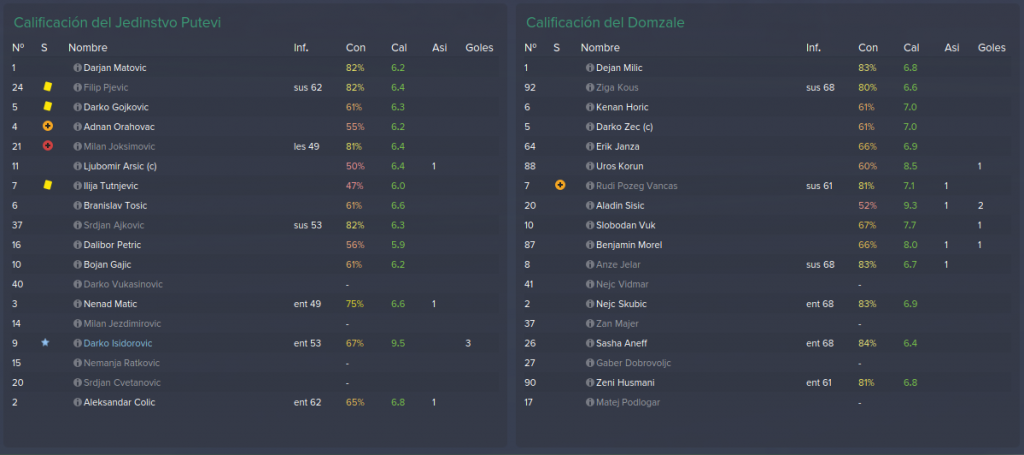Select the Aleksandar Colic row name
The height and width of the screenshot is (455, 1024).
(x=120, y=402)
